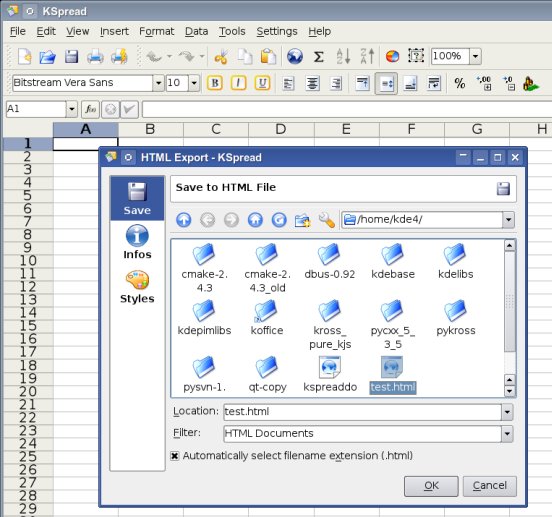Open the Data menu
This screenshot has height=517, width=552.
pos(196,31)
